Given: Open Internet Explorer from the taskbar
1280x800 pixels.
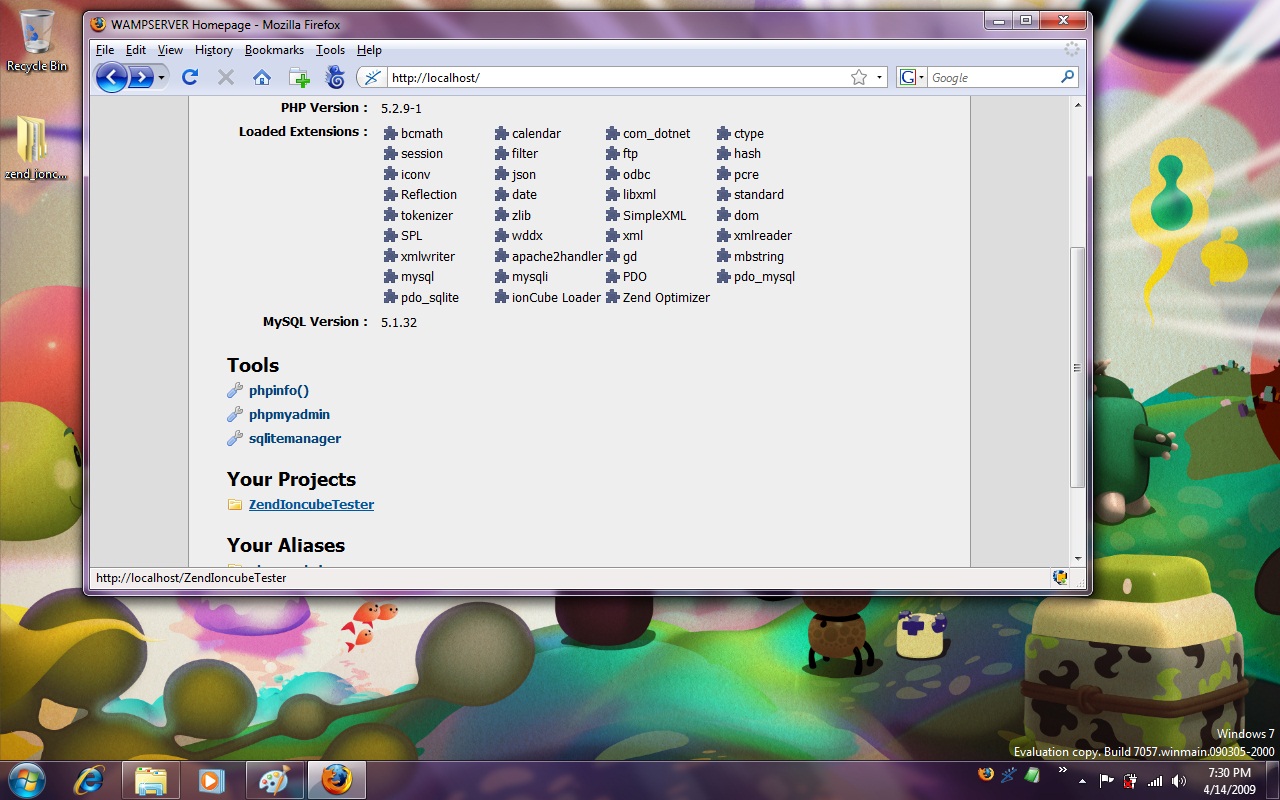Looking at the screenshot, I should pos(91,779).
